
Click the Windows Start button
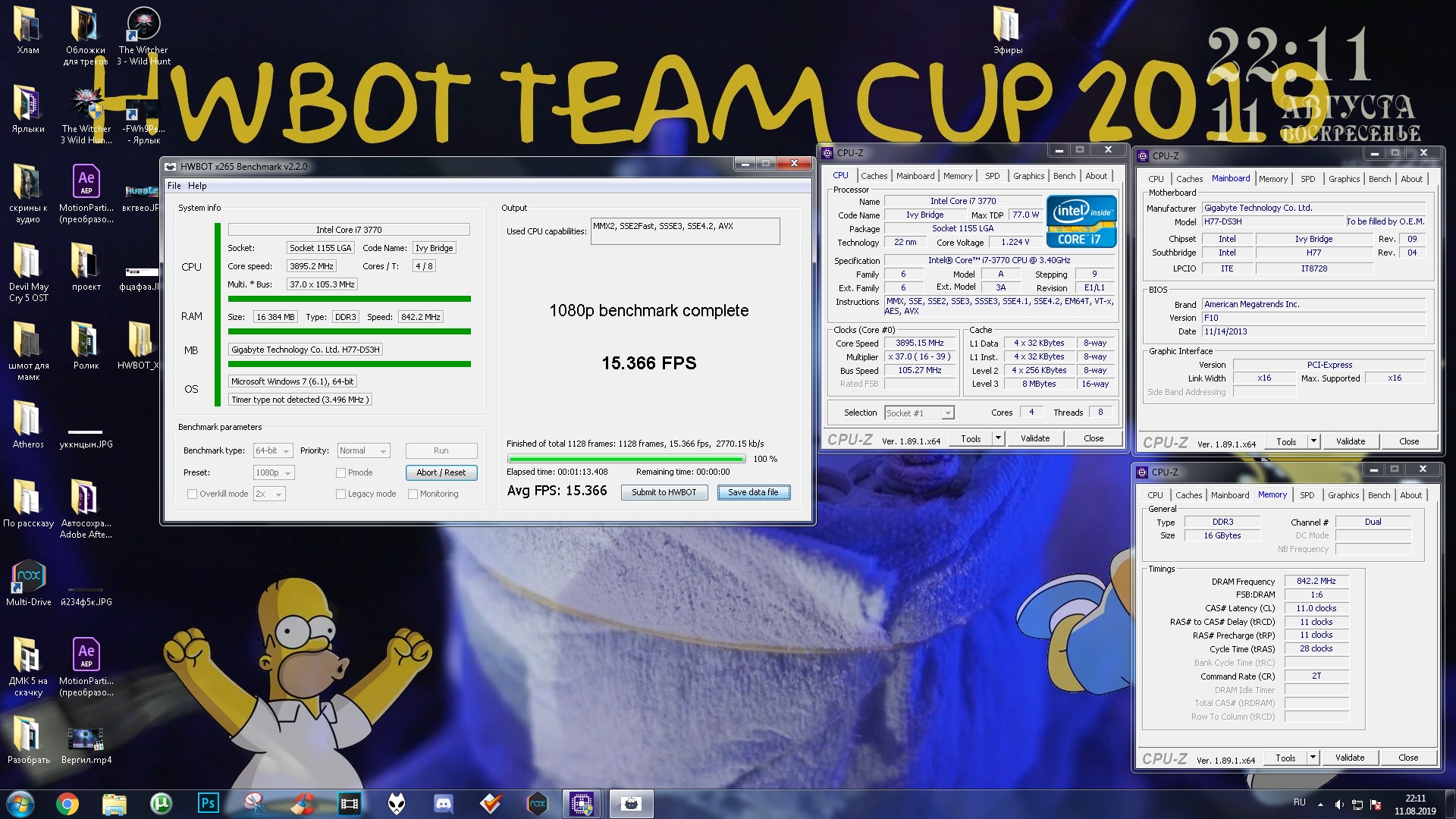click(20, 803)
